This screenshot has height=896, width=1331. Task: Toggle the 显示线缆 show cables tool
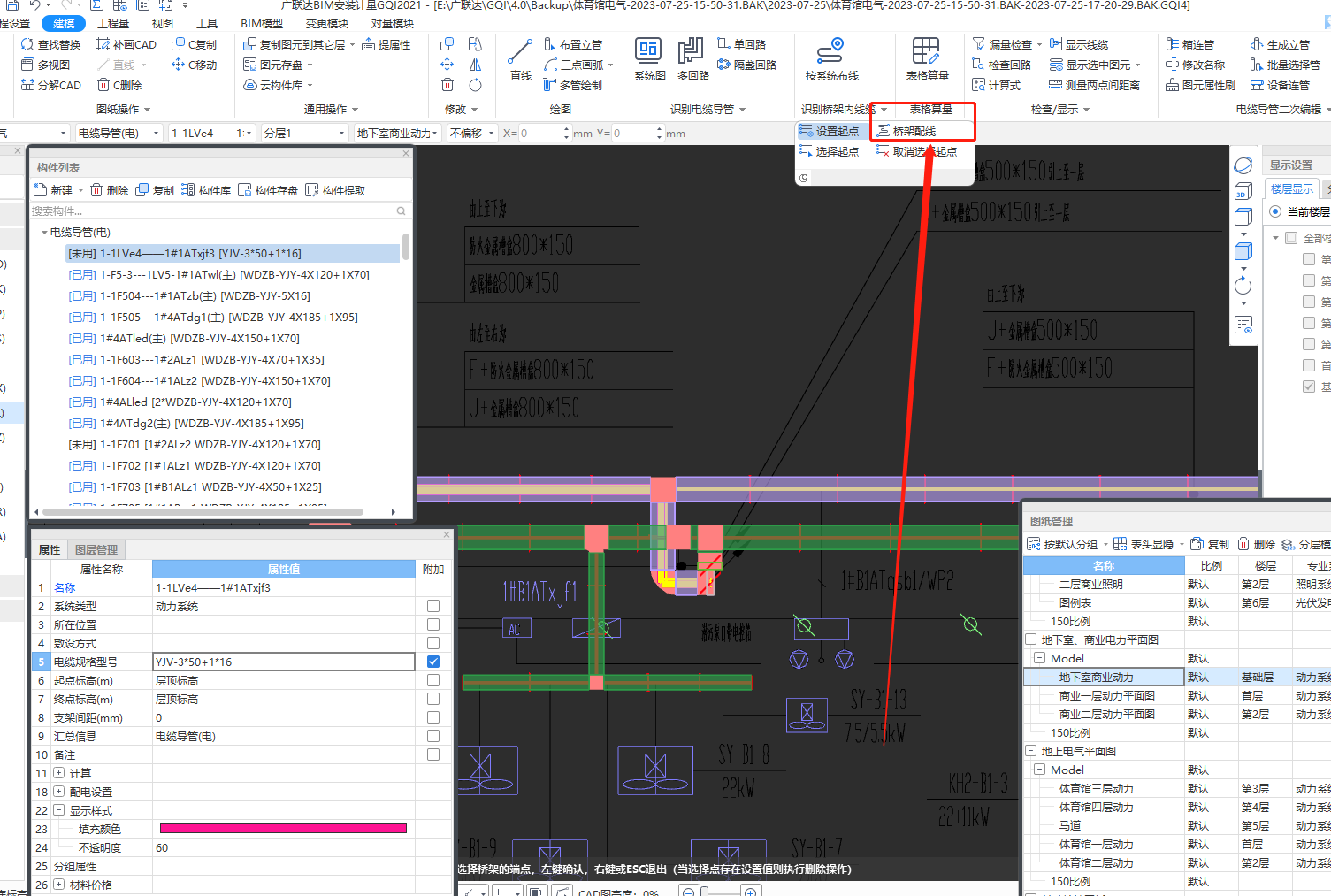tap(1078, 44)
